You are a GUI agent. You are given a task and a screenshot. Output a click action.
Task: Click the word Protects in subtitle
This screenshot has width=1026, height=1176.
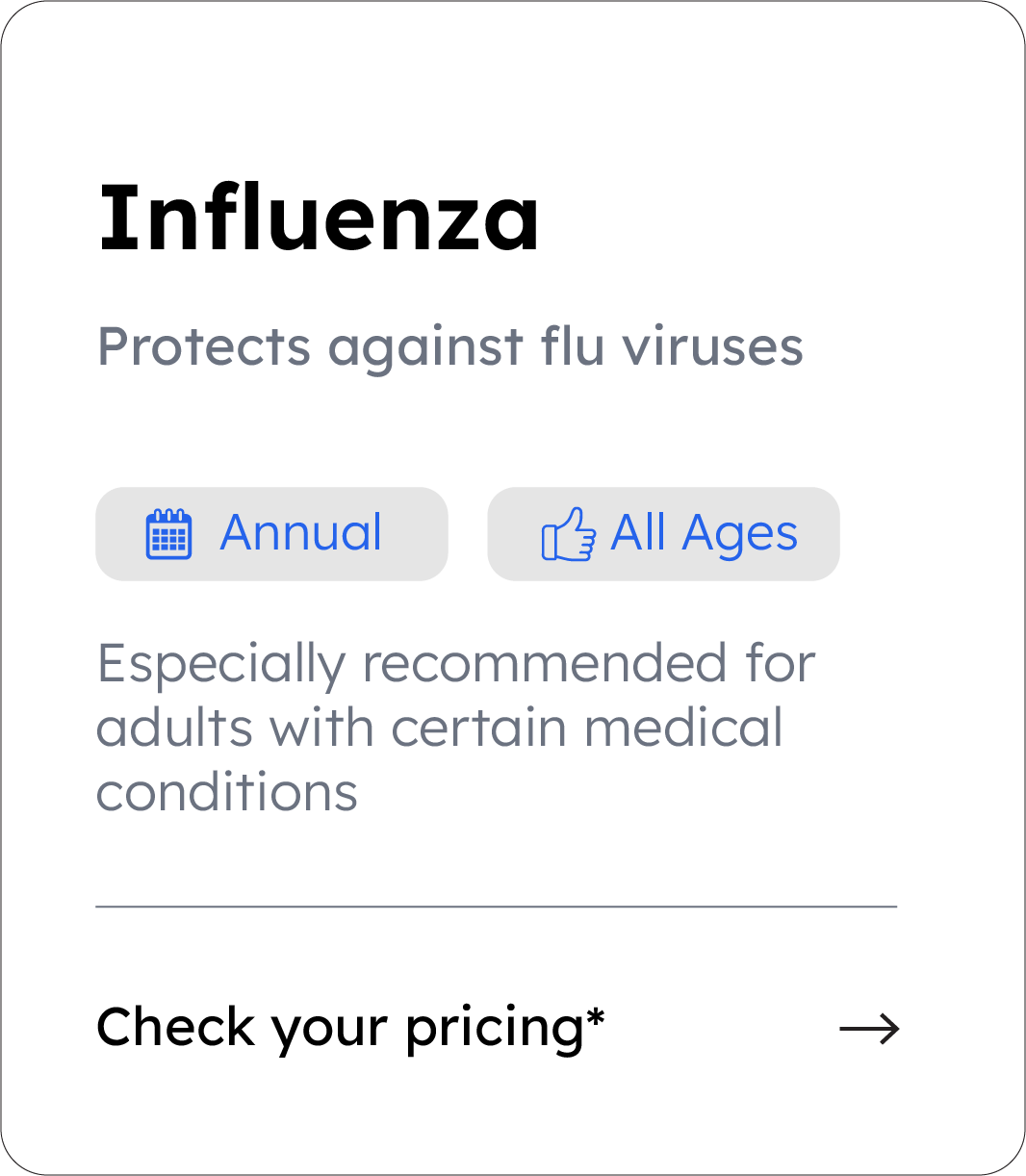(x=204, y=346)
